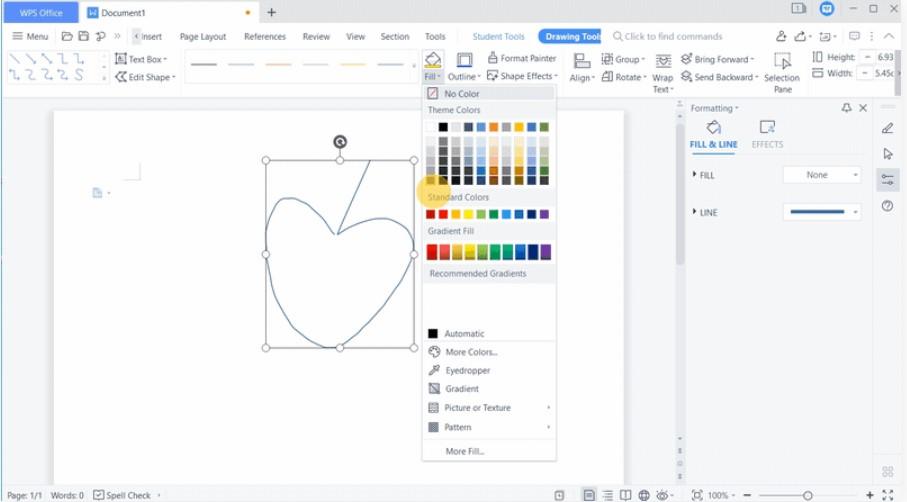Choose the Automatic fill color

coord(464,333)
